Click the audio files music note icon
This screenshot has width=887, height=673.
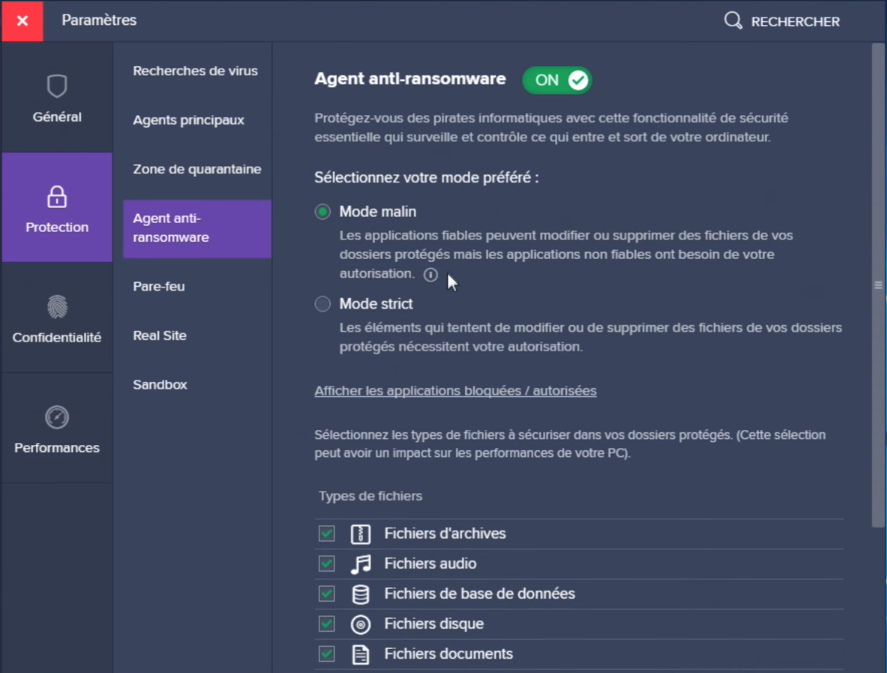tap(361, 564)
